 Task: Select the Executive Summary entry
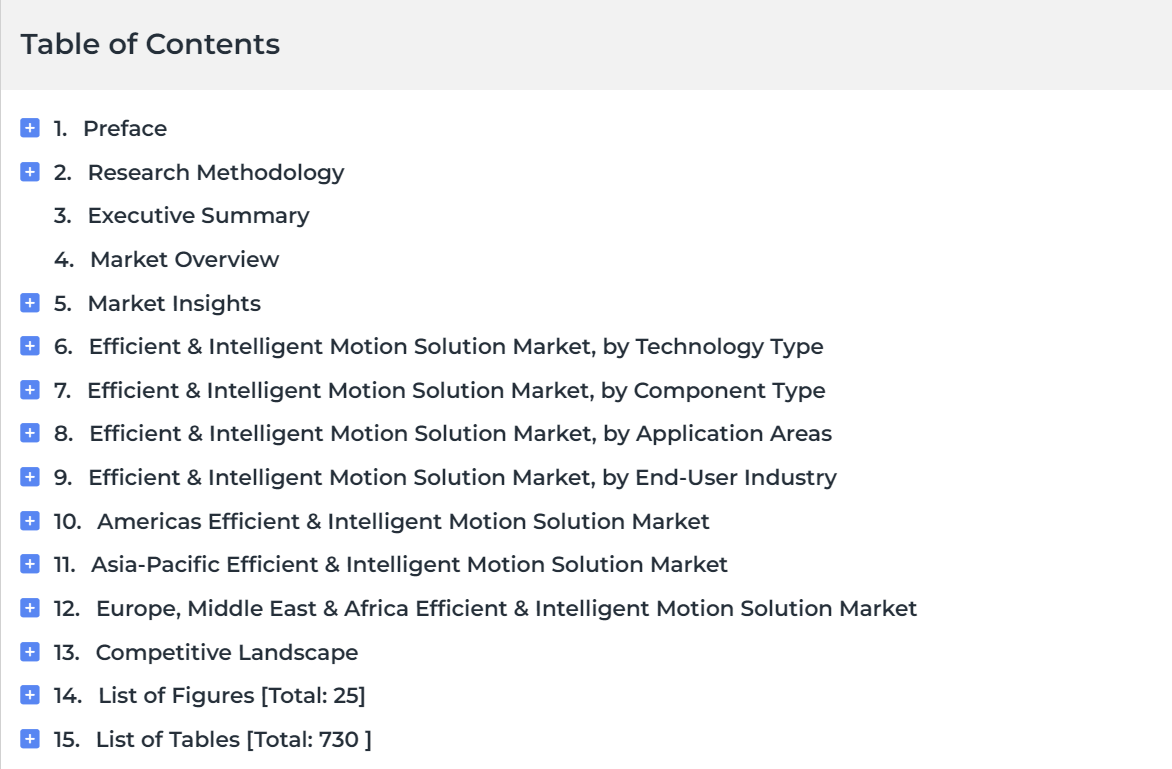(198, 215)
